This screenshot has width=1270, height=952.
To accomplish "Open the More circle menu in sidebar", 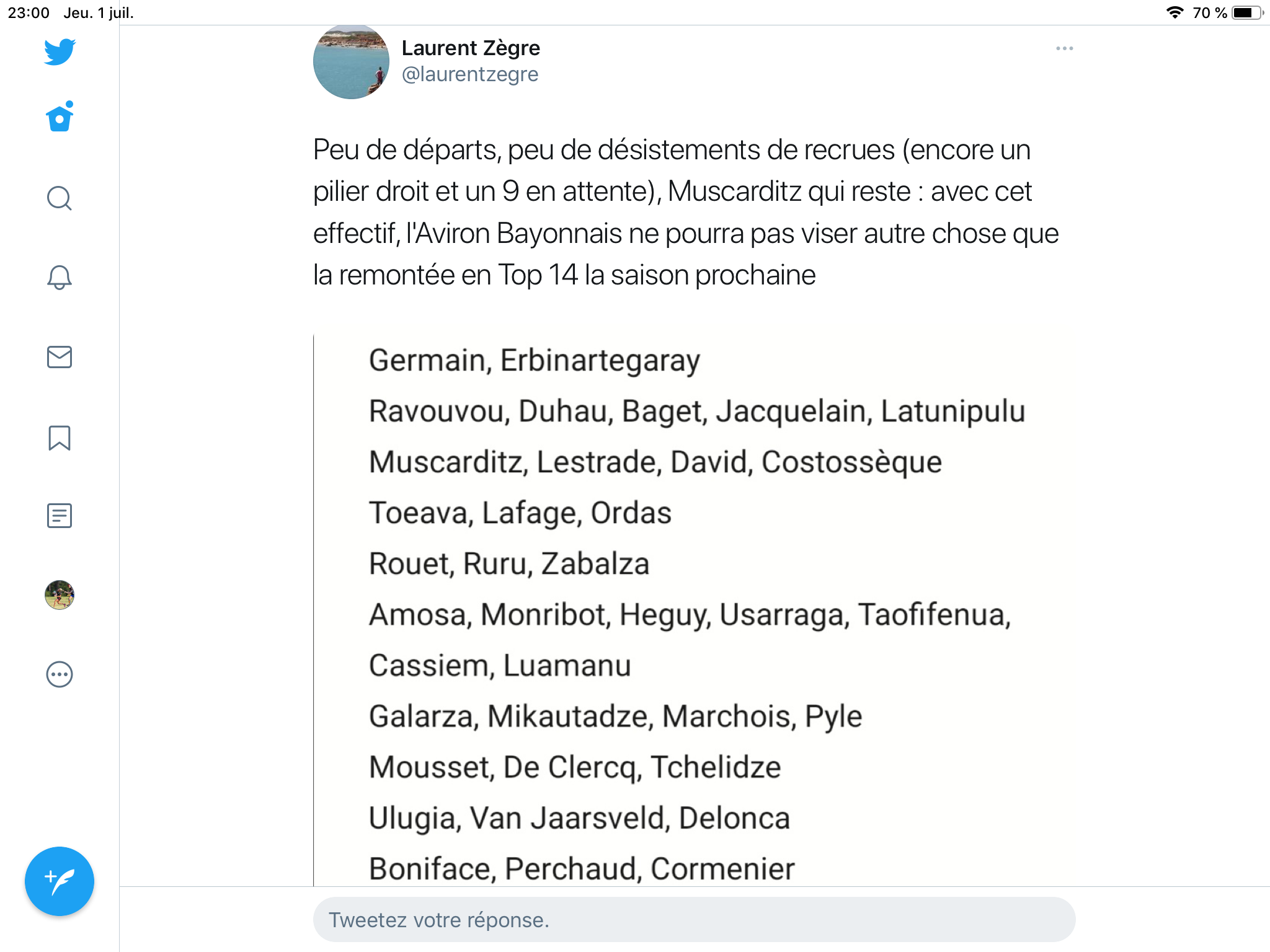I will point(60,674).
